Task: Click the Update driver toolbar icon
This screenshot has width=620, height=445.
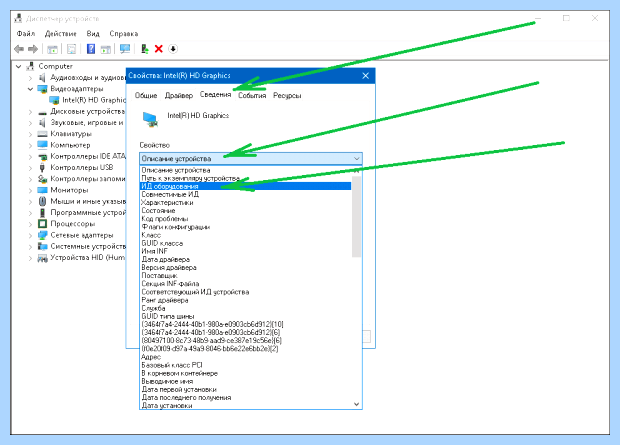Action: (145, 49)
